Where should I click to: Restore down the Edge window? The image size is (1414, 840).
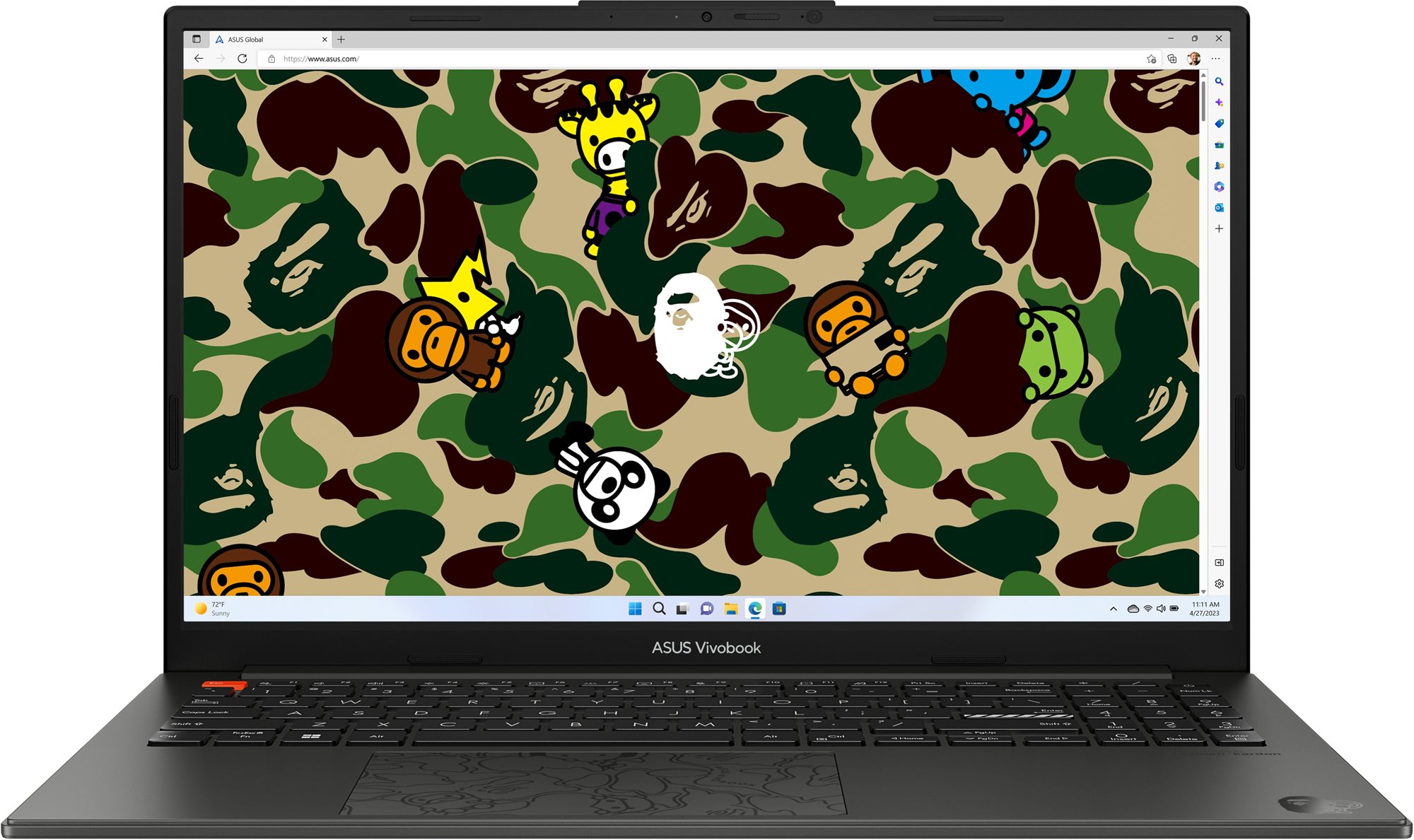pyautogui.click(x=1195, y=39)
